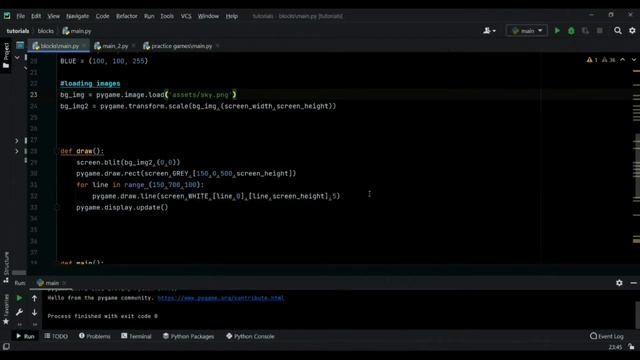This screenshot has height=360, width=640.
Task: Open the Code menu
Action: tap(102, 16)
